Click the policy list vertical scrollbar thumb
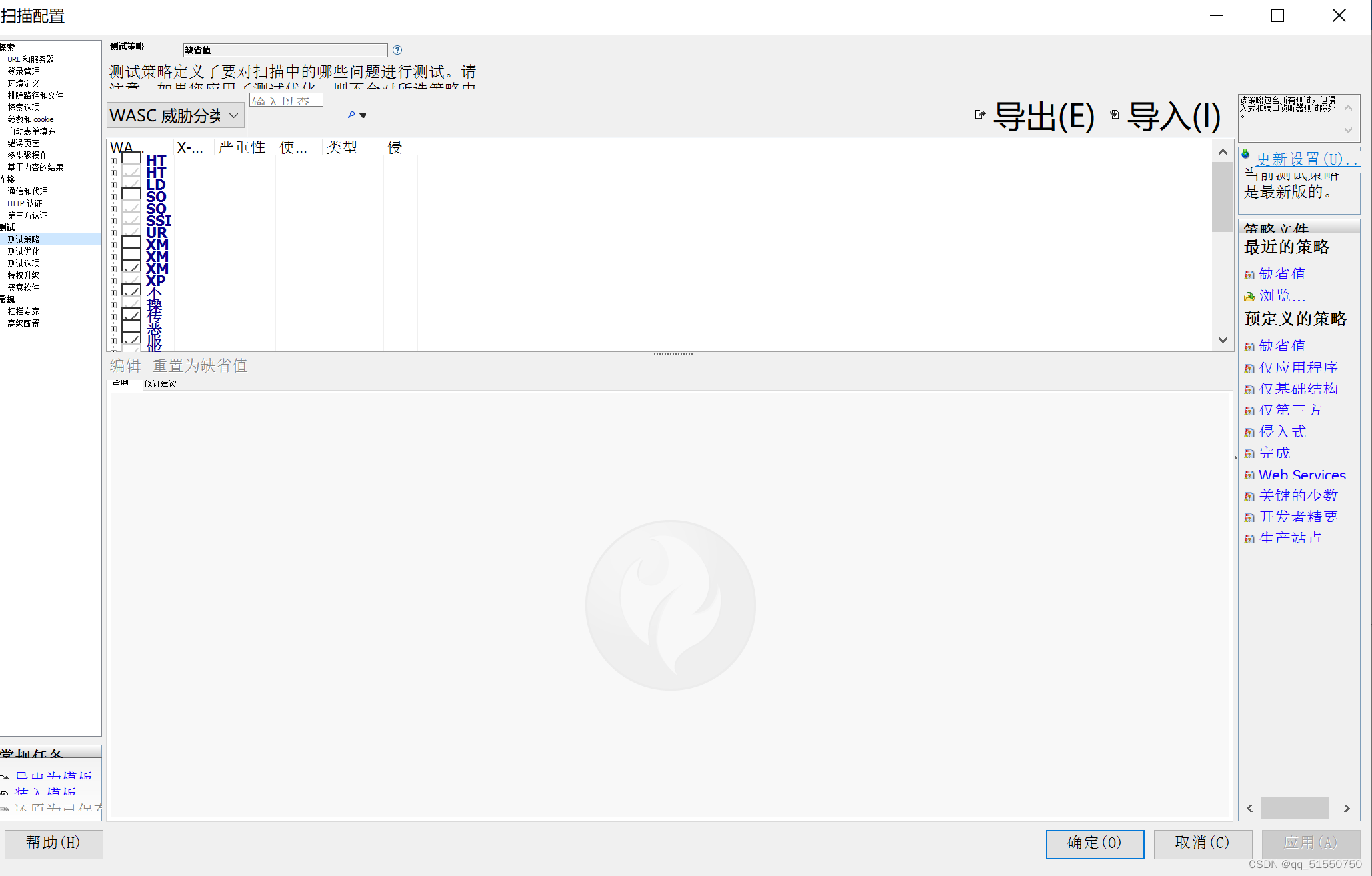This screenshot has width=1372, height=876. pos(1223,197)
